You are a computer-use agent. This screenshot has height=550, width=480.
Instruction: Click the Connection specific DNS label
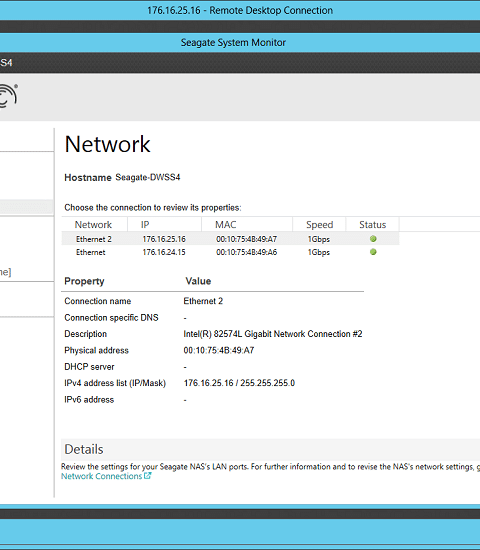pyautogui.click(x=111, y=317)
